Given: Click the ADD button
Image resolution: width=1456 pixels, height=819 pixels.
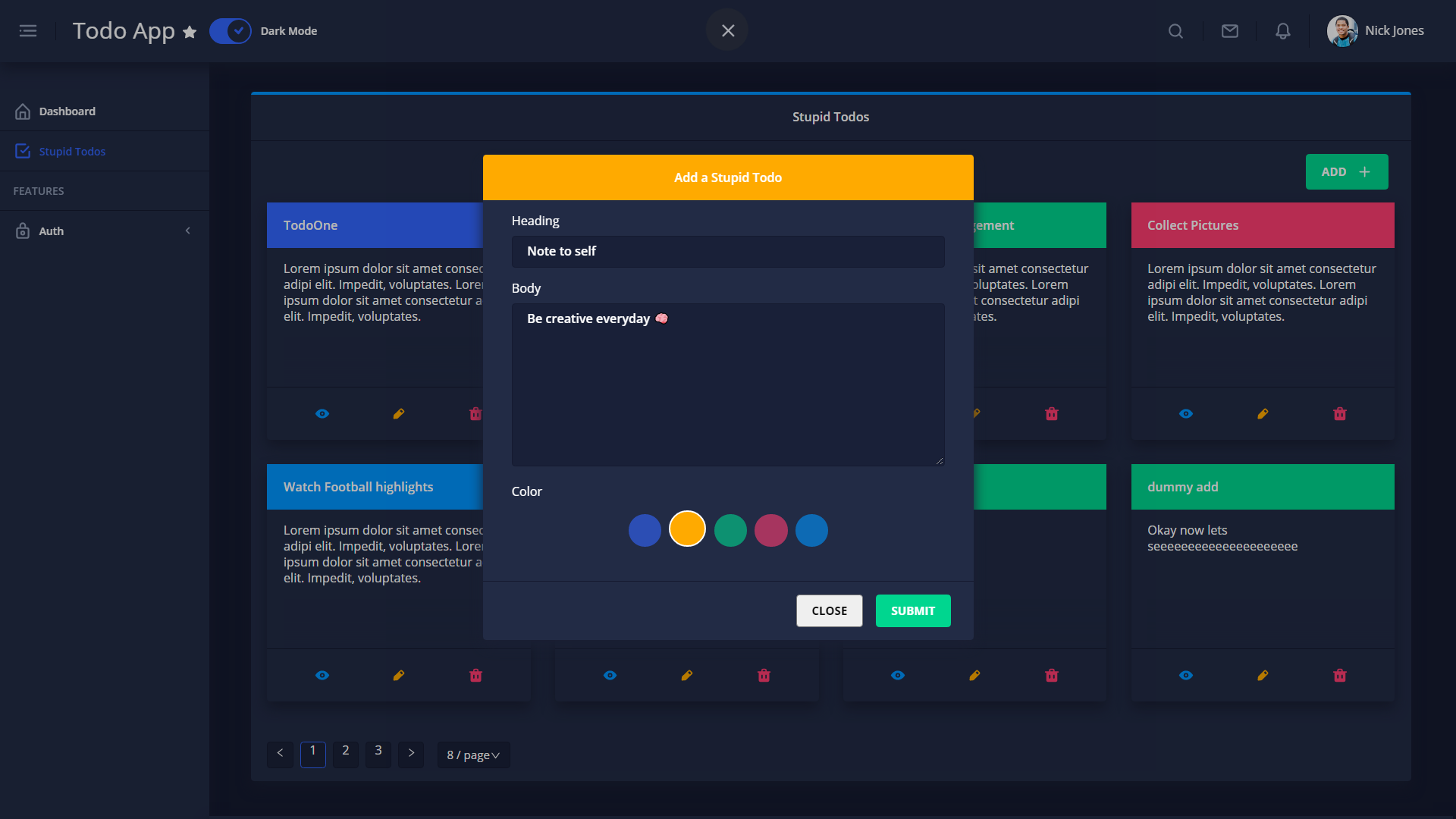Looking at the screenshot, I should tap(1347, 172).
